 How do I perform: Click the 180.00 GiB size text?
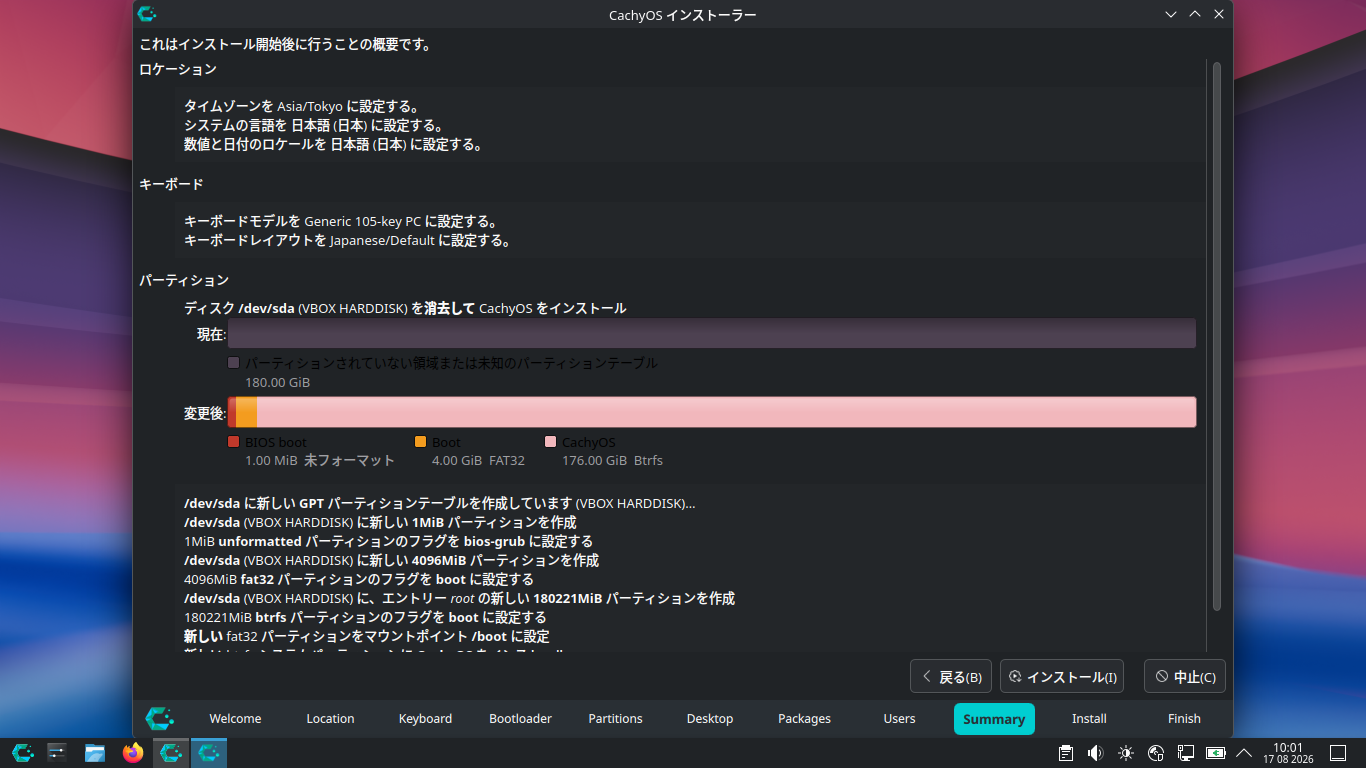pos(278,382)
